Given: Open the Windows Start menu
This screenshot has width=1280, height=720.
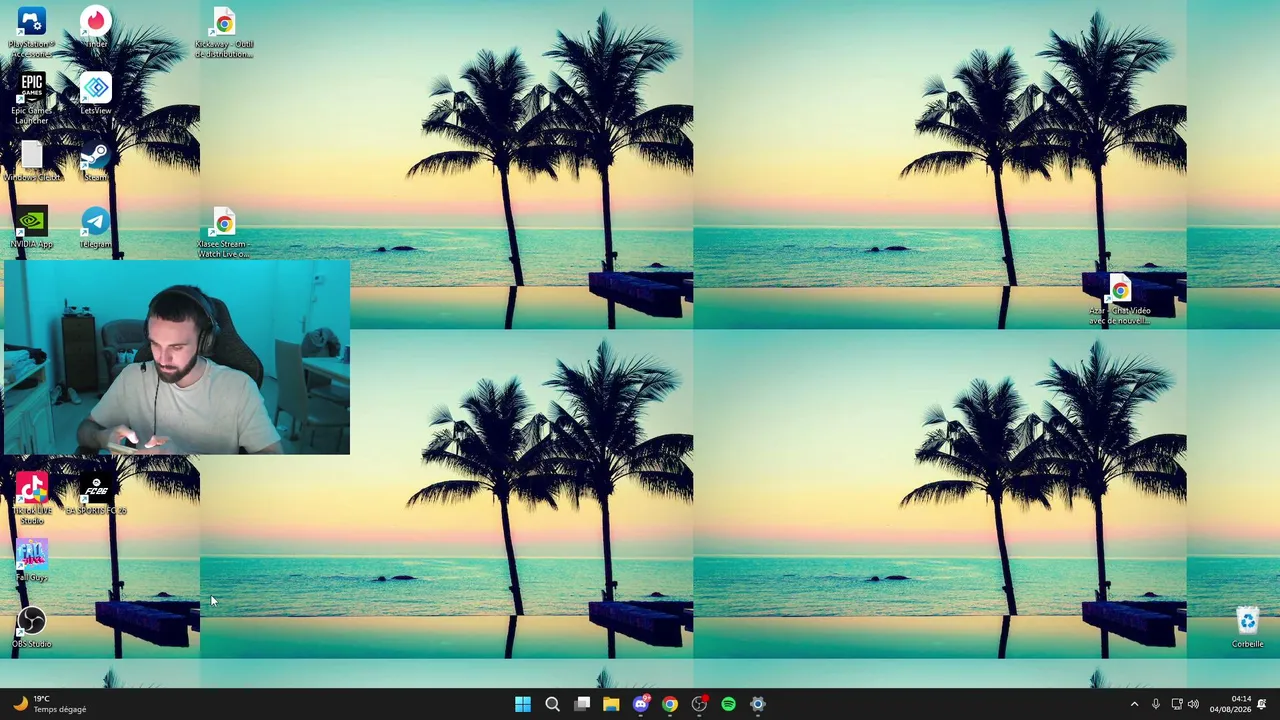Looking at the screenshot, I should coord(523,704).
